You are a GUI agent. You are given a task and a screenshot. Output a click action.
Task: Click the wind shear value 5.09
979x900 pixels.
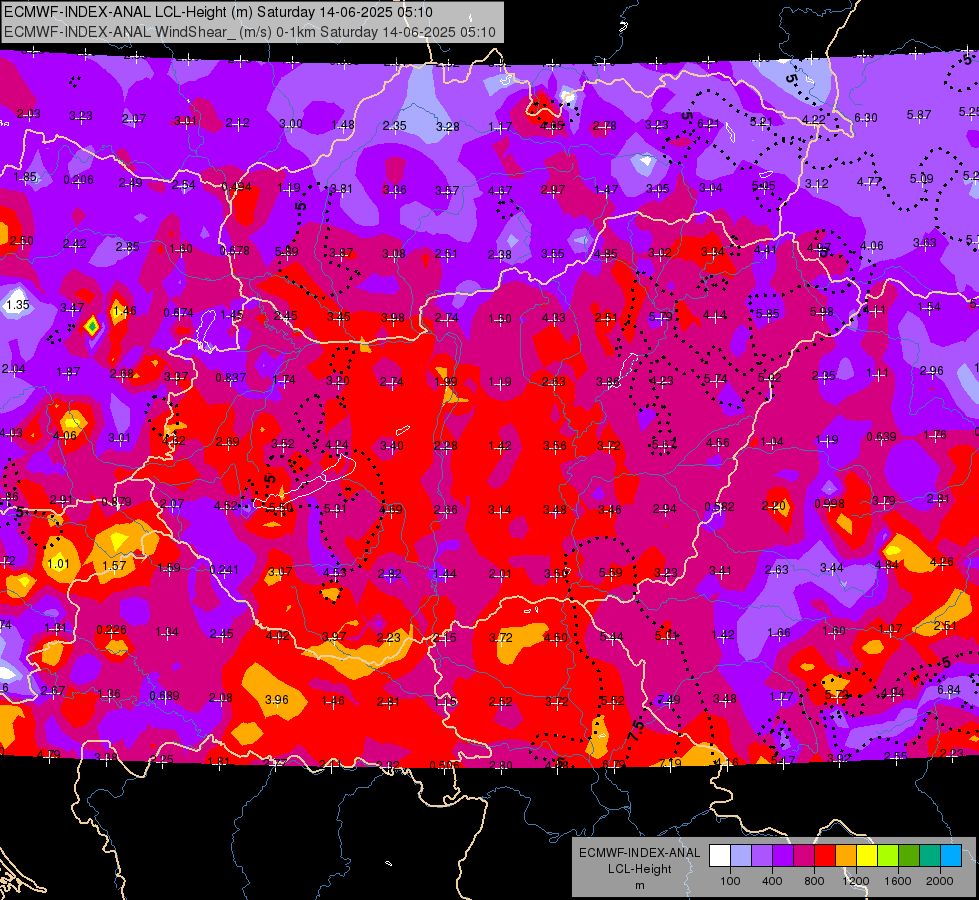pyautogui.click(x=922, y=179)
